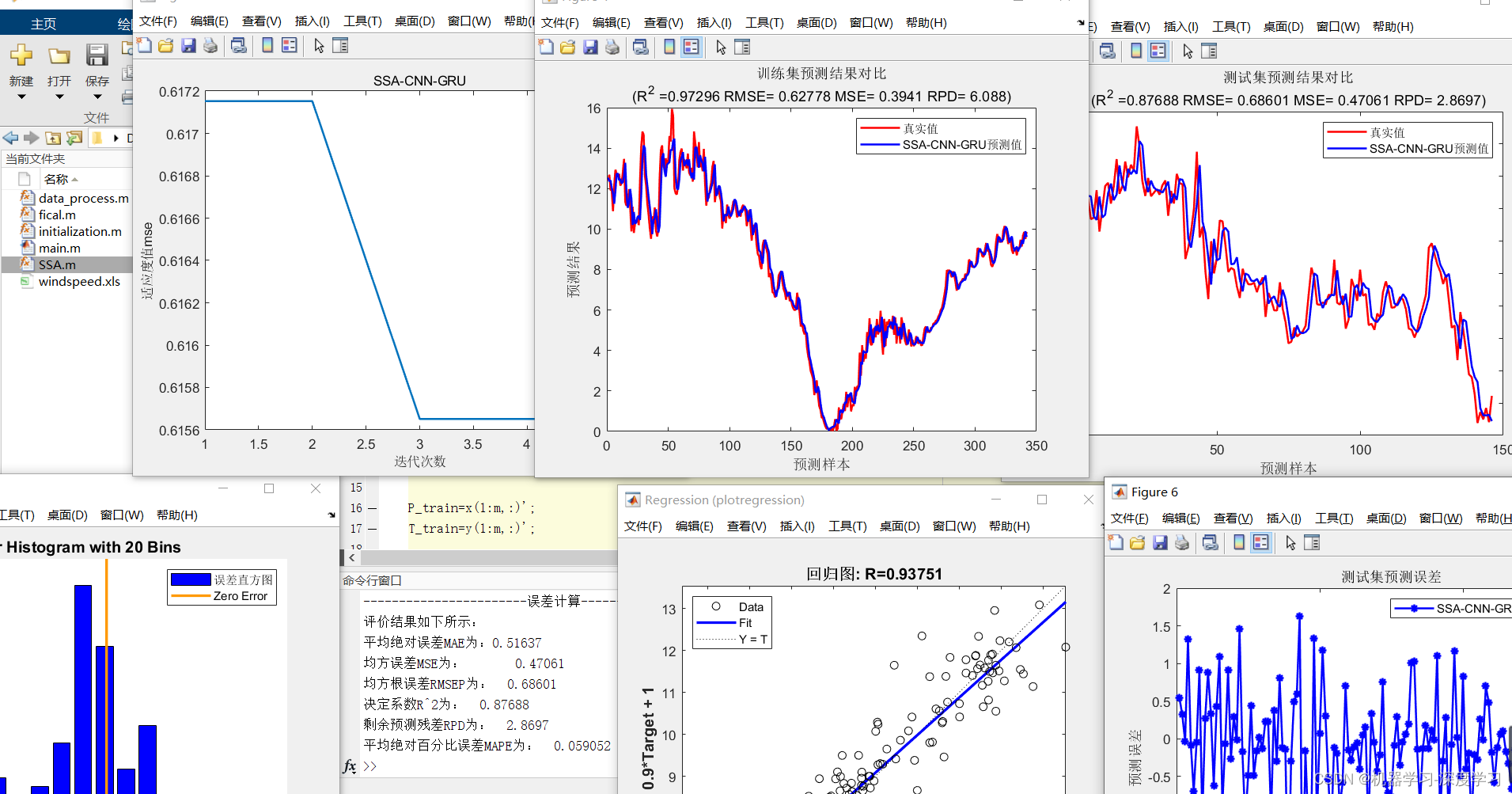Open dock arrow menu in training-set figure
The width and height of the screenshot is (1512, 794).
tap(1081, 23)
